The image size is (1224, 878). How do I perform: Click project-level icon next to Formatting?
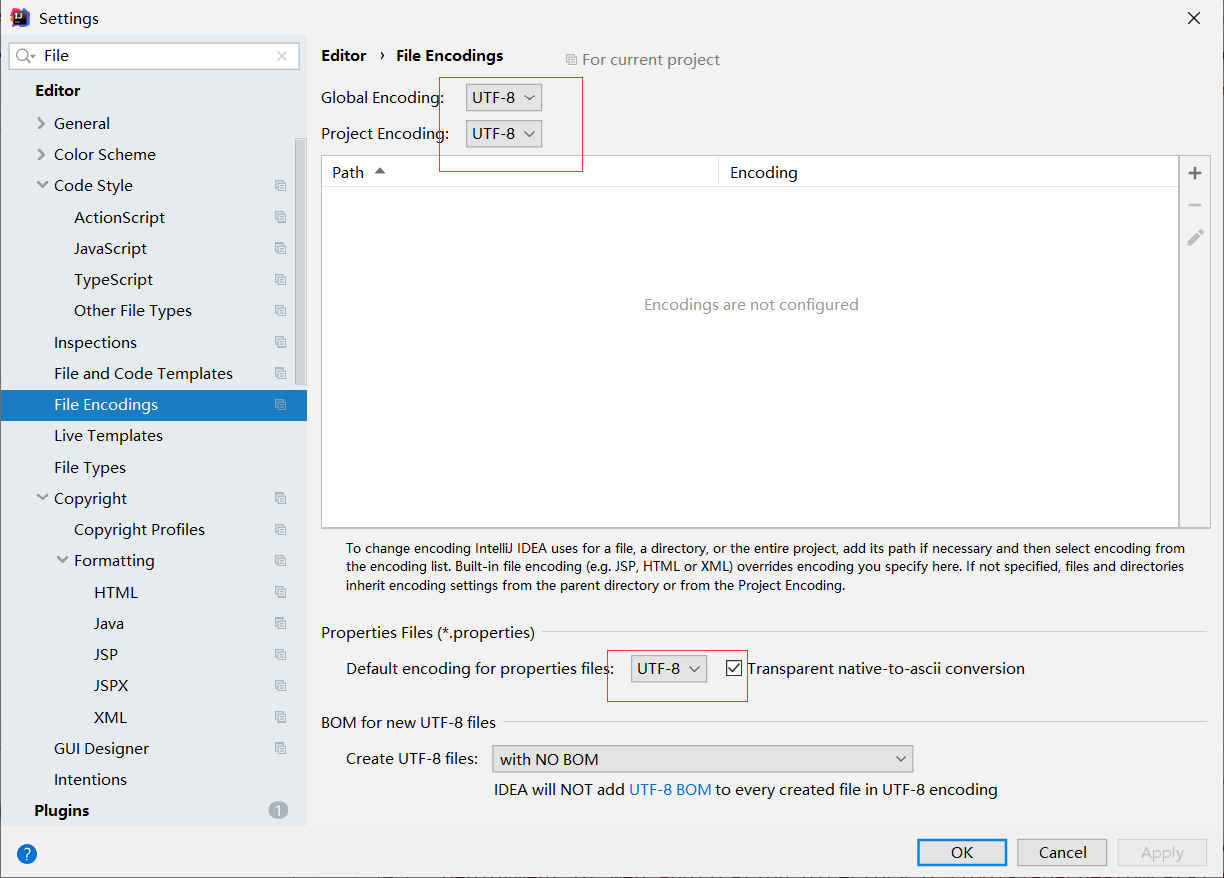pyautogui.click(x=280, y=561)
